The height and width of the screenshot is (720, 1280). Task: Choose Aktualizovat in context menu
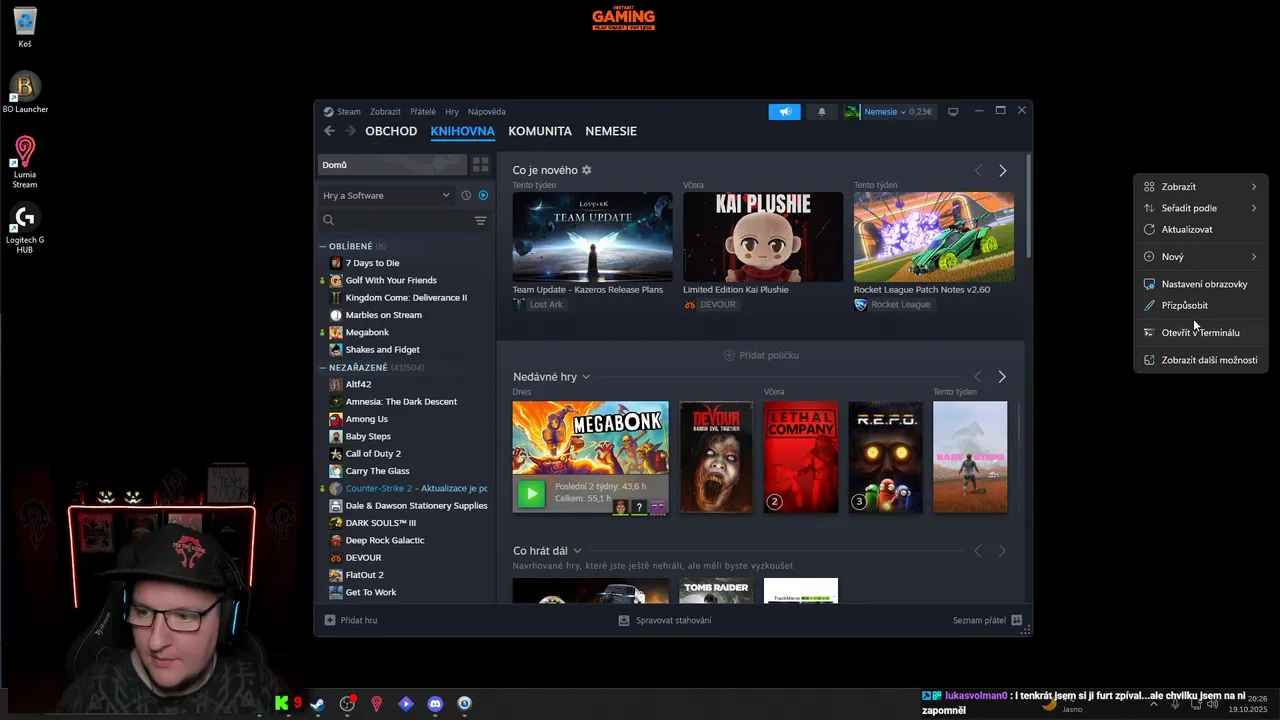coord(1201,229)
